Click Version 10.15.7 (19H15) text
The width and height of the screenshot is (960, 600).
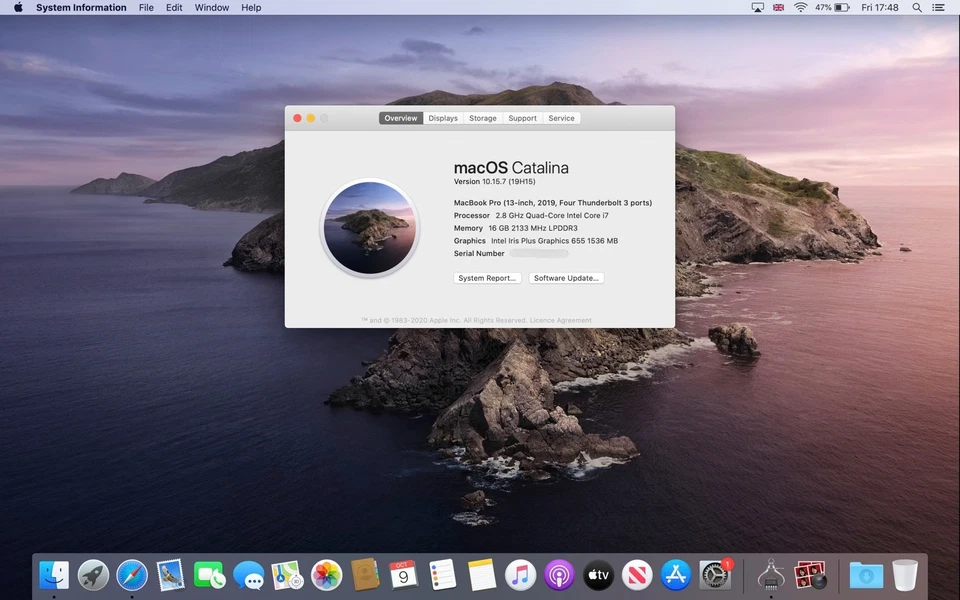(495, 182)
